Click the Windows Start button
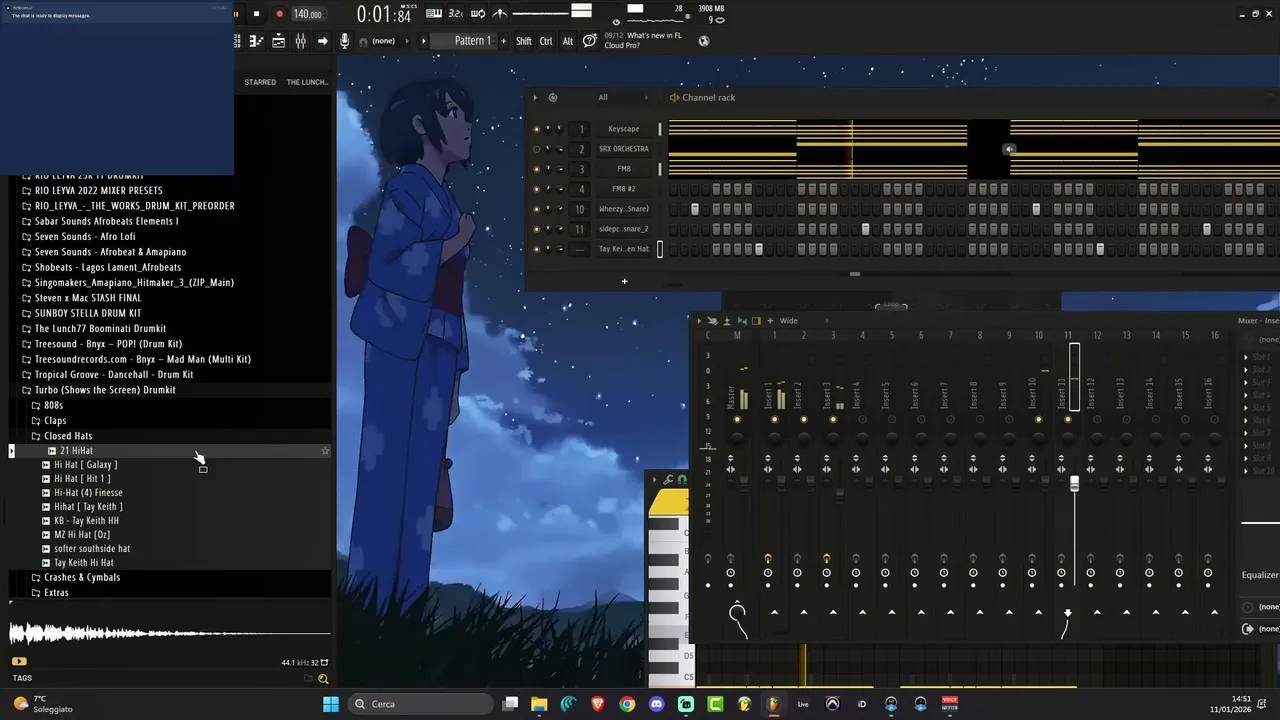The width and height of the screenshot is (1280, 720). coord(331,704)
